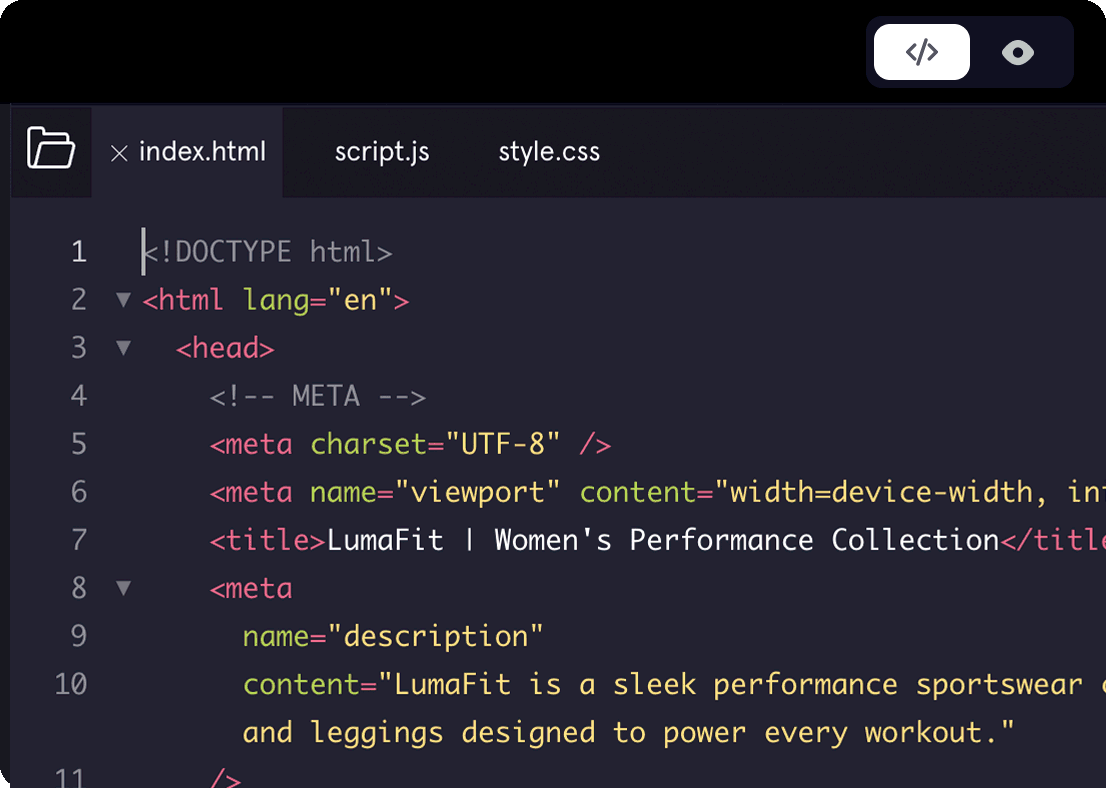Place cursor in the DOCTYPE html declaration
1106x788 pixels.
coord(268,251)
